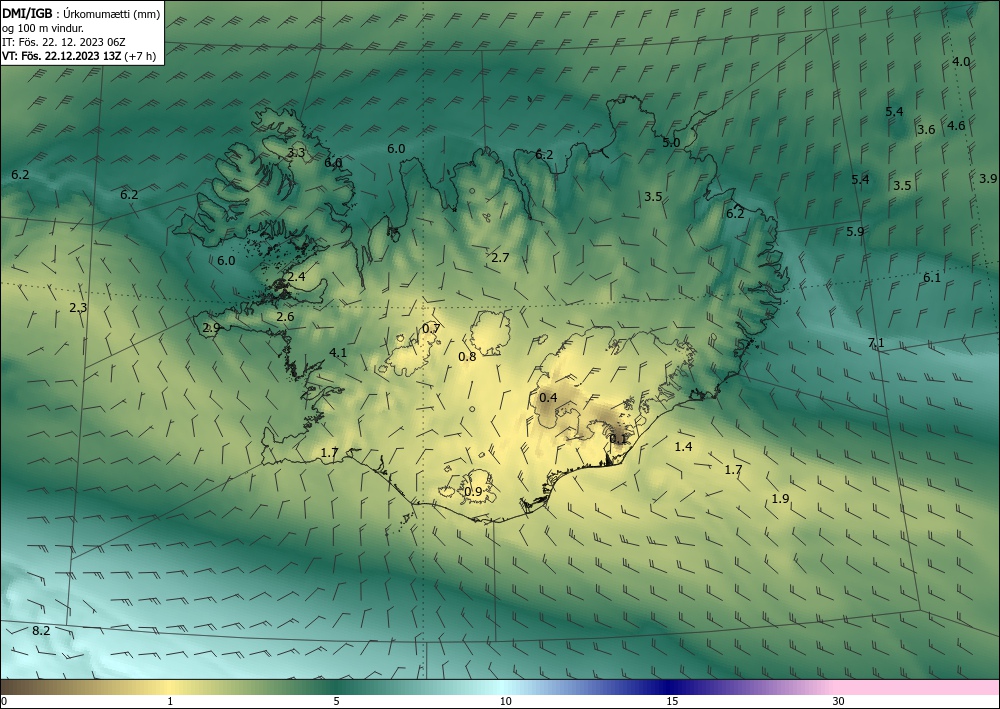This screenshot has width=1000, height=709.
Task: Click the 4.0 value in the top right
Action: (961, 62)
